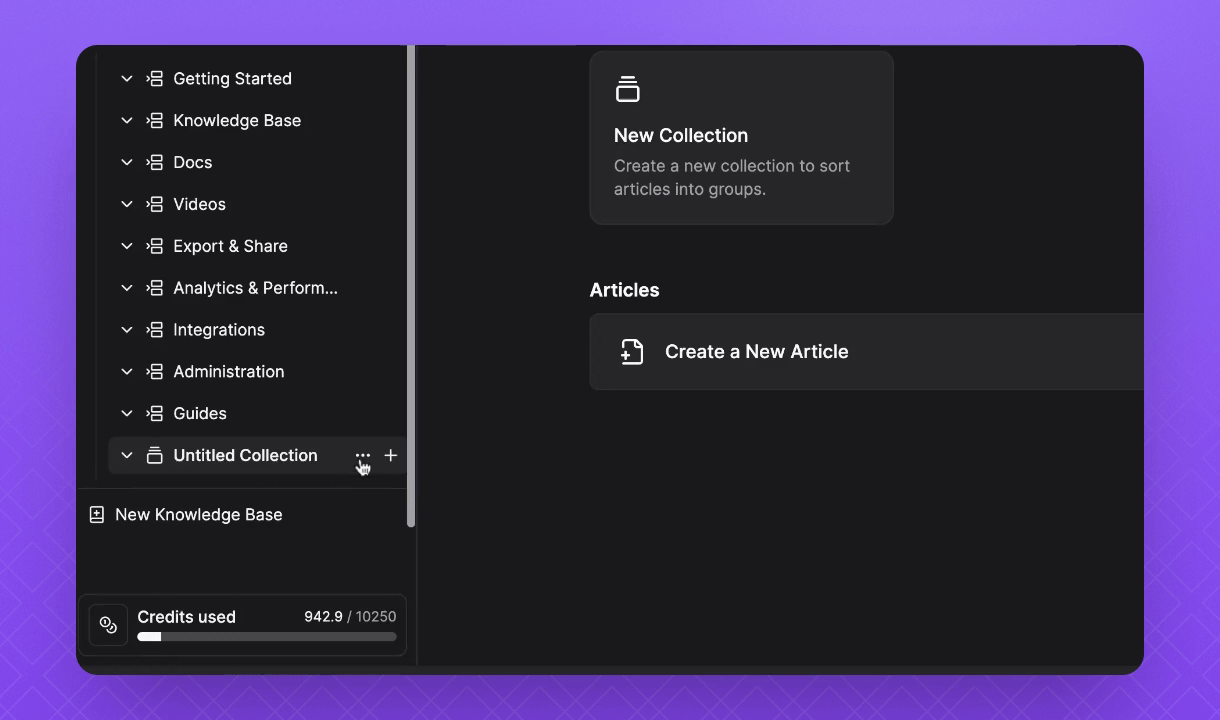
Task: Open the New Collection card
Action: pyautogui.click(x=740, y=138)
